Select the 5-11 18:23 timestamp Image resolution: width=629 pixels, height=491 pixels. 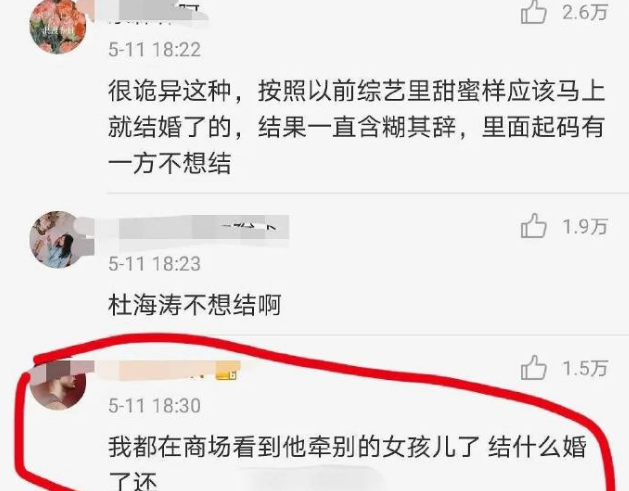[154, 264]
